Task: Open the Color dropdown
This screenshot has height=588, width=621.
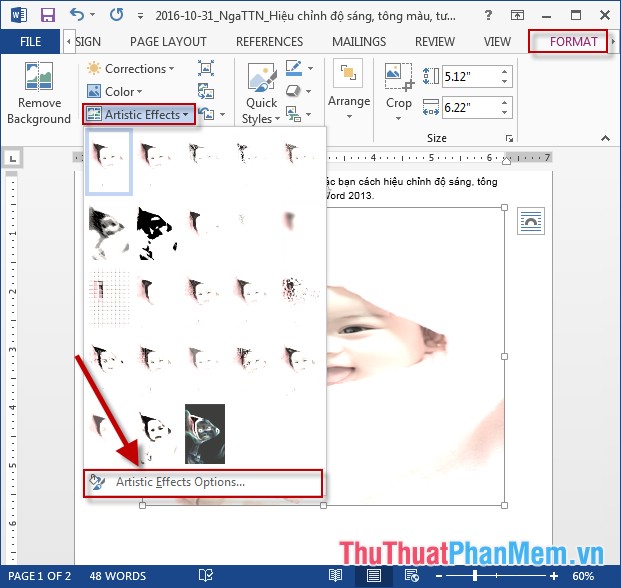Action: click(x=114, y=91)
